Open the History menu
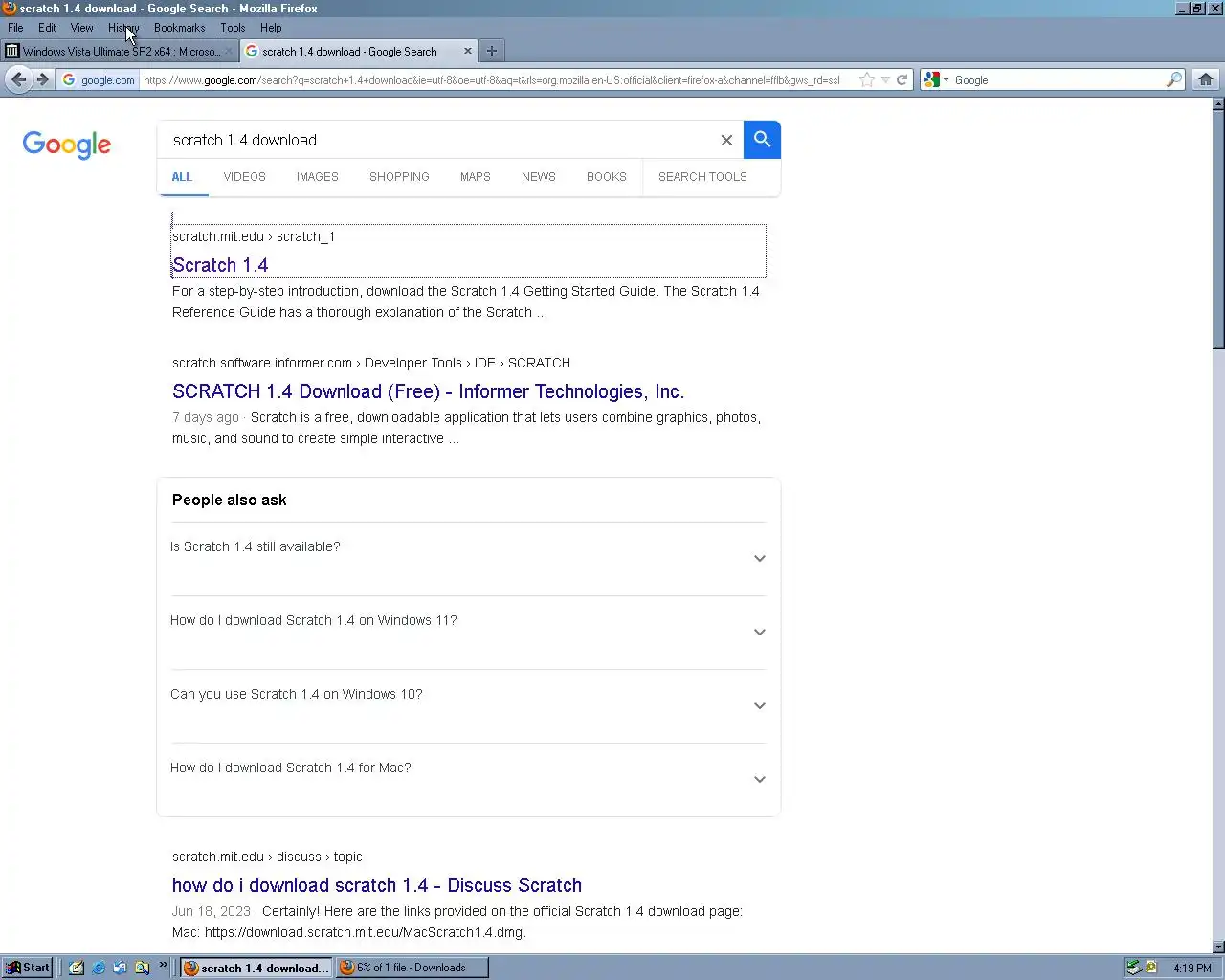Image resolution: width=1225 pixels, height=980 pixels. click(x=123, y=28)
